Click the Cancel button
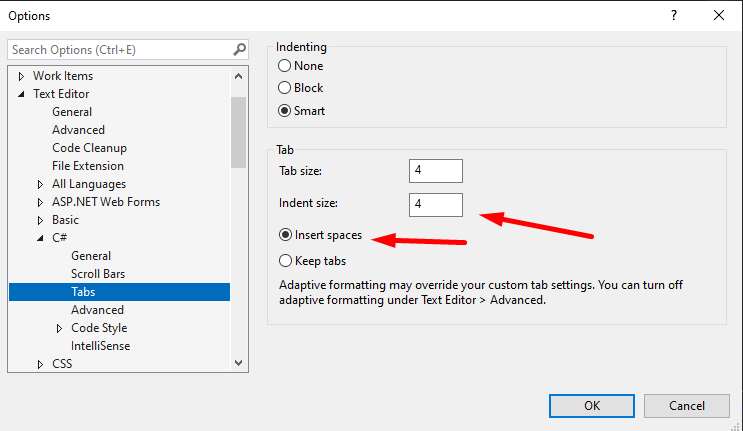The width and height of the screenshot is (743, 431). [x=686, y=405]
